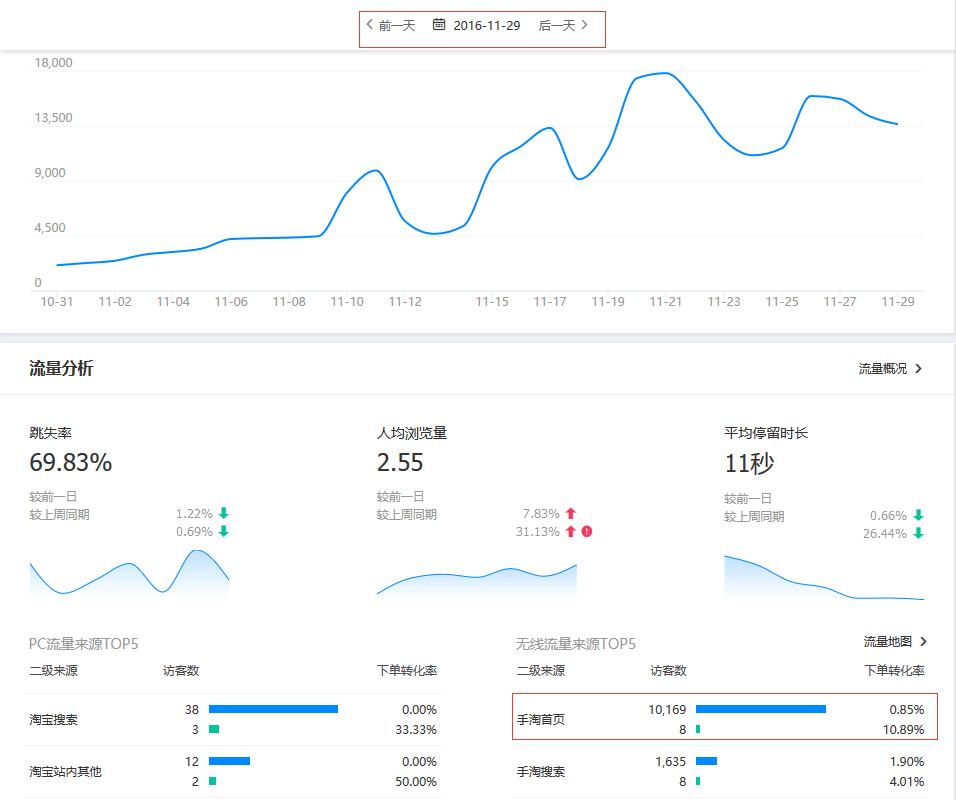
Task: Click the red exclamation warning icon beside 31.13%
Action: point(587,531)
